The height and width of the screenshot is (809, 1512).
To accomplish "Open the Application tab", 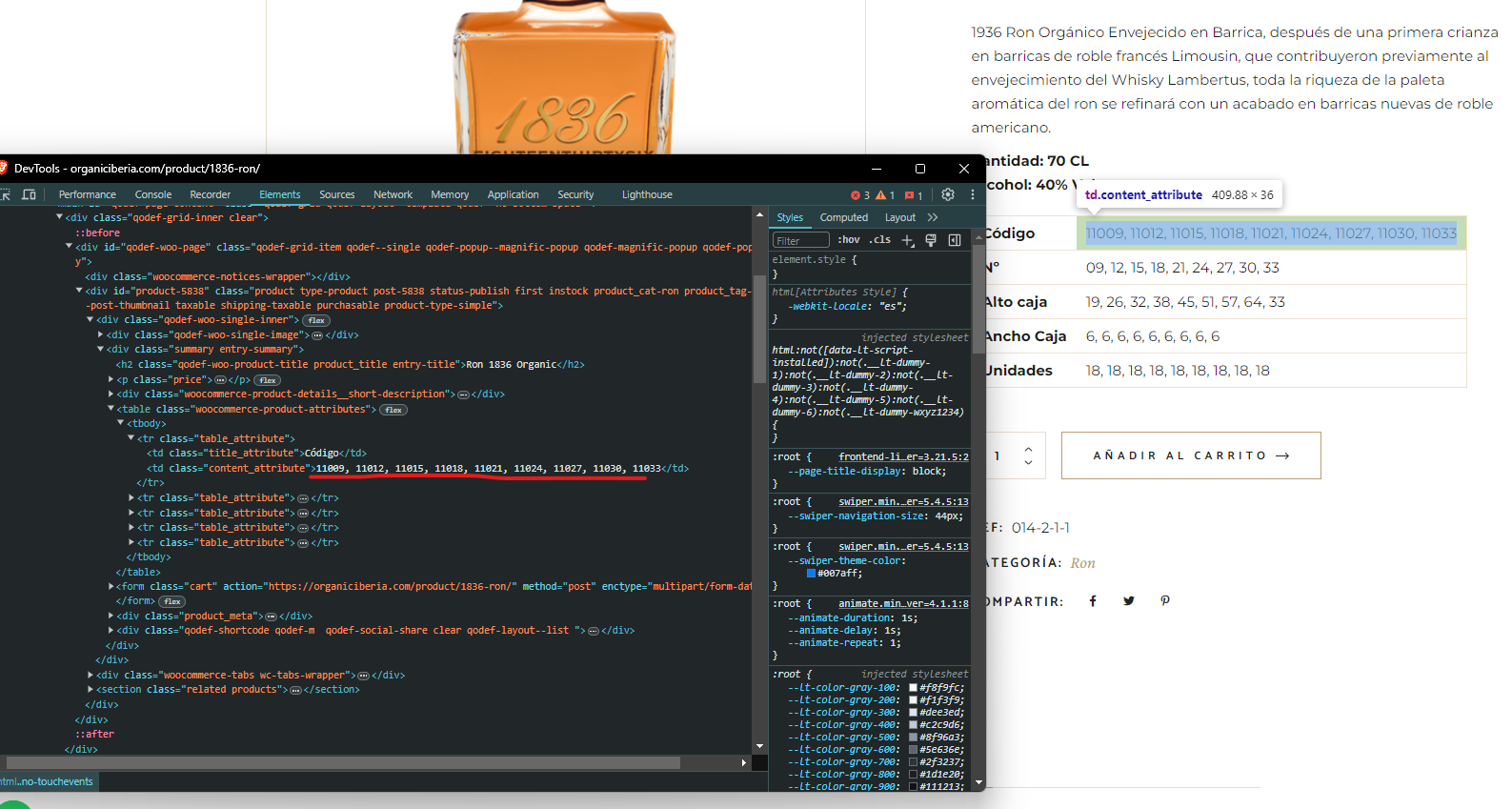I will (x=514, y=194).
